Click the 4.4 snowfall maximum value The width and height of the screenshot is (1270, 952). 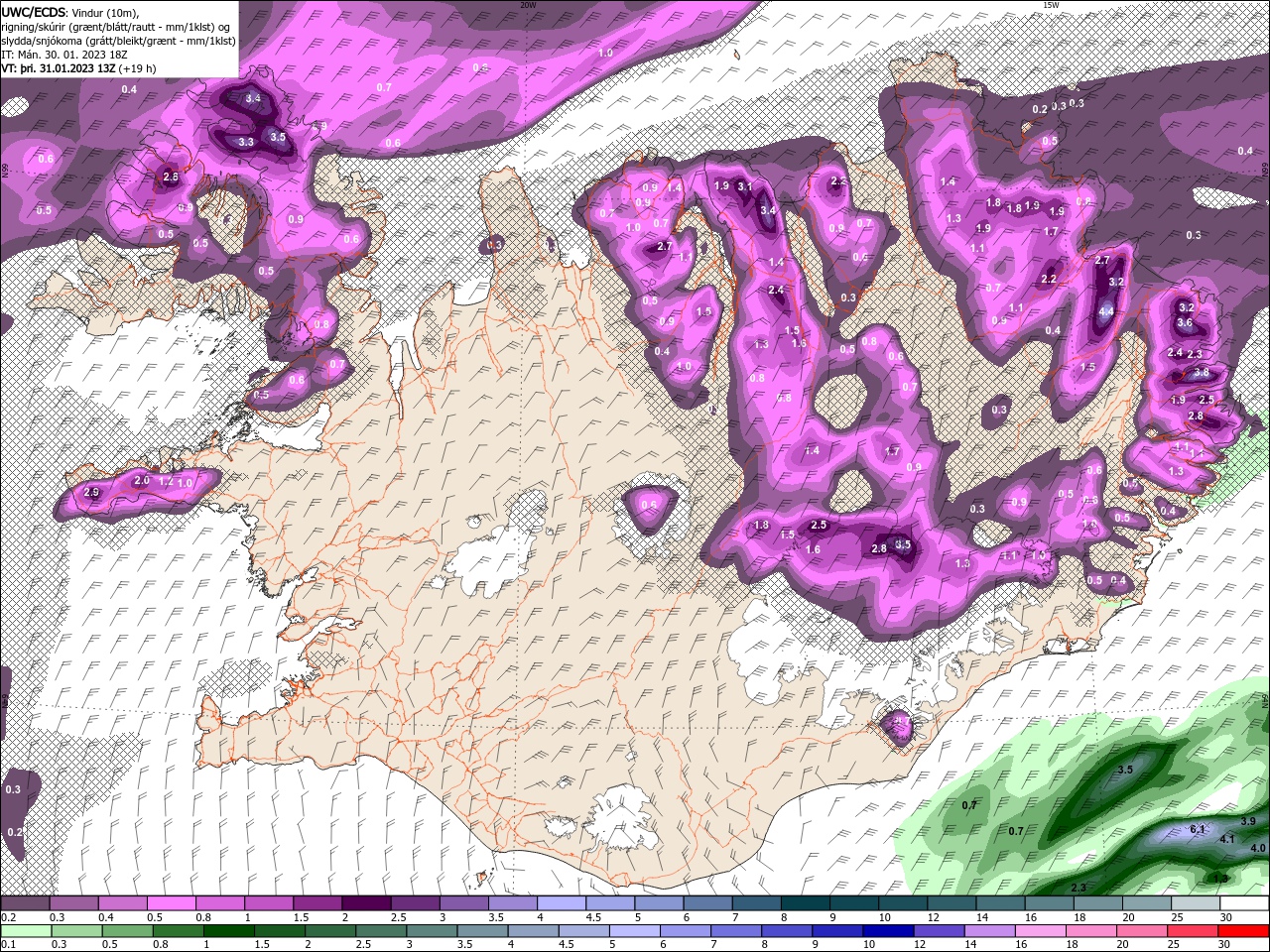(x=1106, y=311)
